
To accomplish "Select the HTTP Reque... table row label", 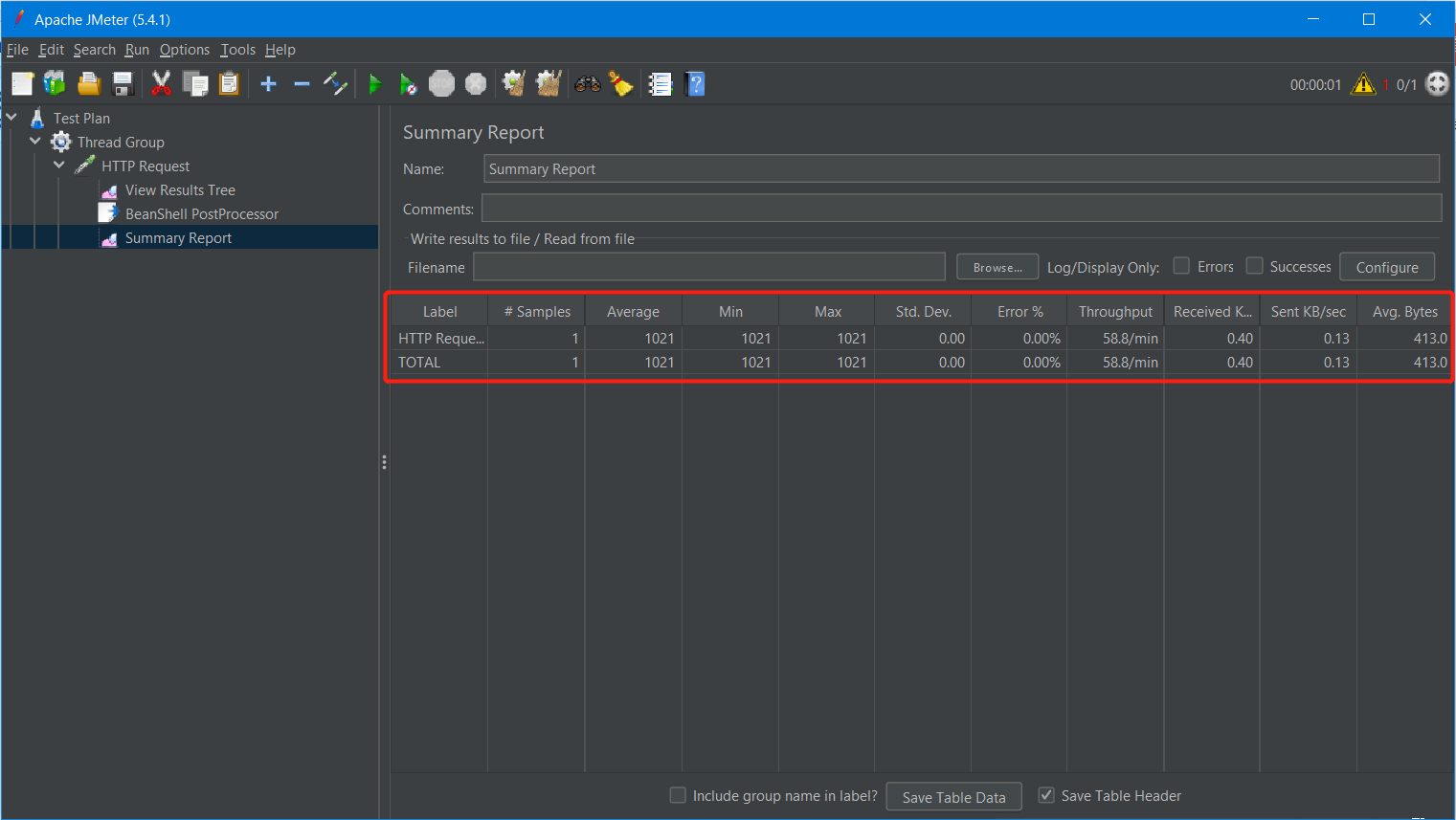I will tap(440, 339).
